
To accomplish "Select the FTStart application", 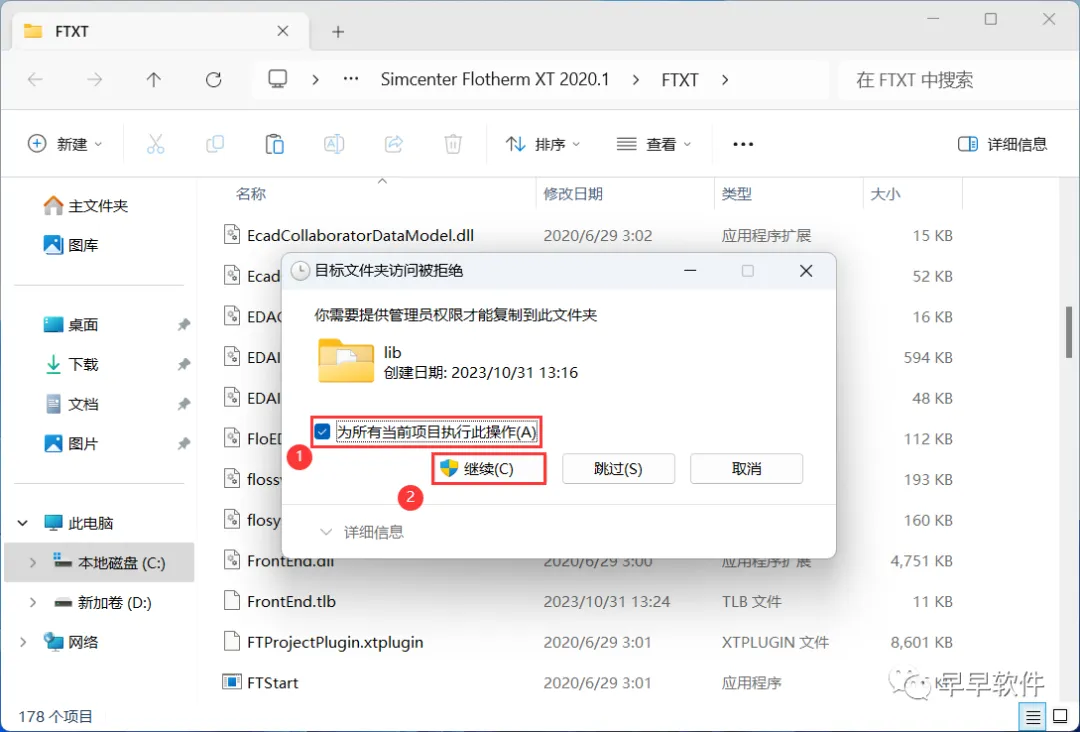I will (273, 682).
